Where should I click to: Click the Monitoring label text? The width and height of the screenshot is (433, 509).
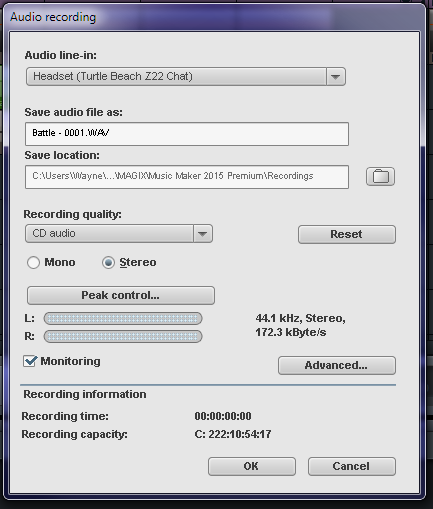70,361
